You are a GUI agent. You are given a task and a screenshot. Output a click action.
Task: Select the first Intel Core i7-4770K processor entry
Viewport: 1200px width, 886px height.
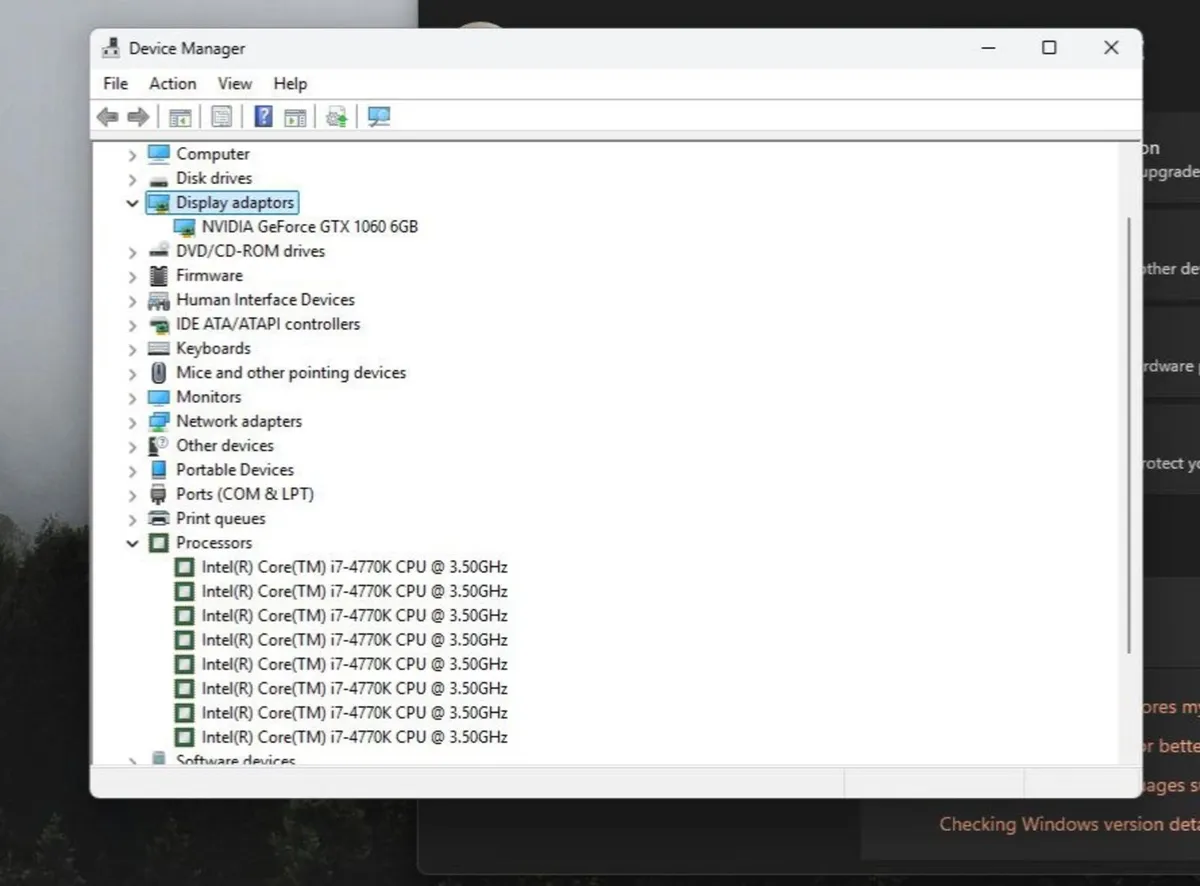pyautogui.click(x=354, y=567)
